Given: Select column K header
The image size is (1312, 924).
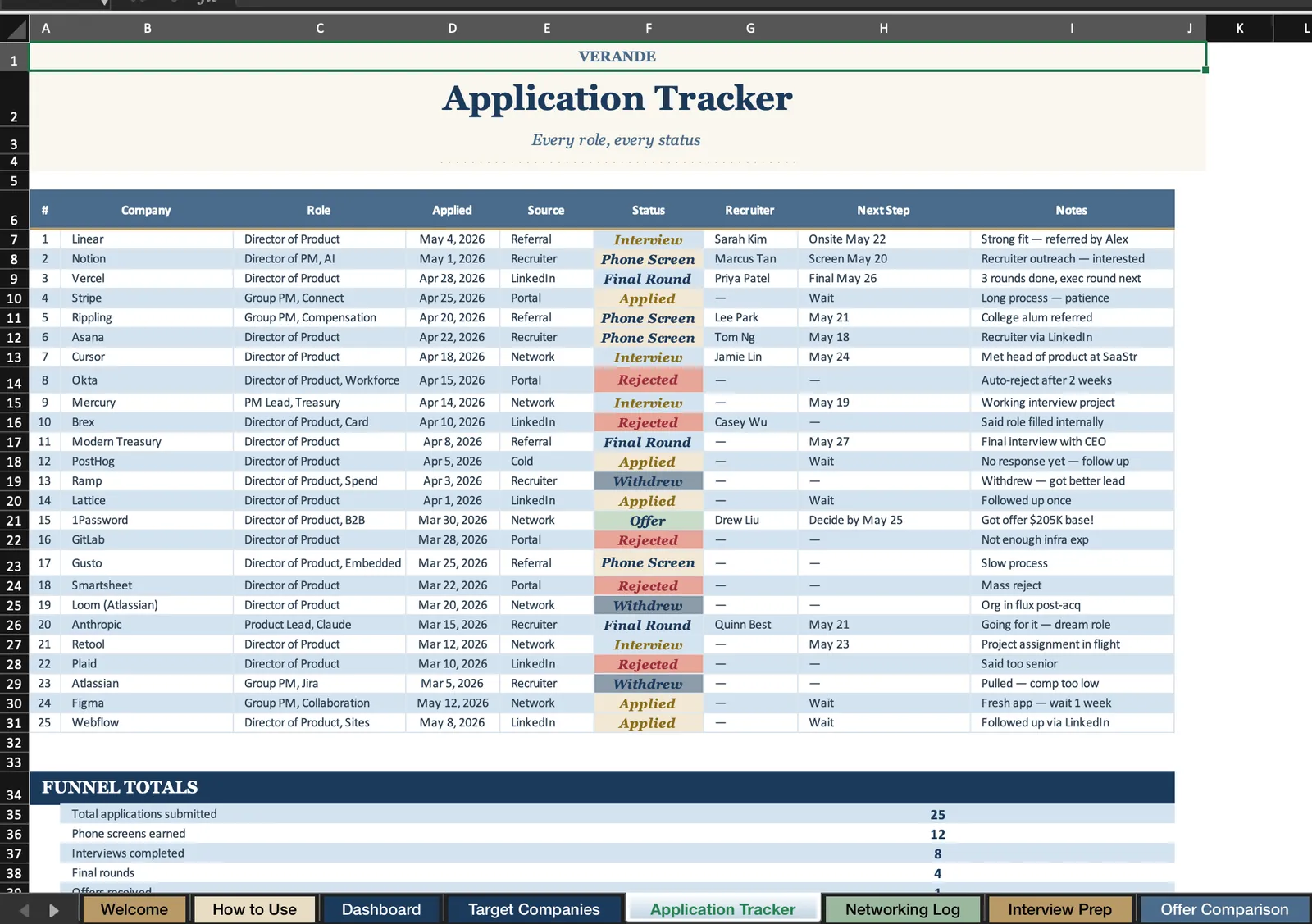Looking at the screenshot, I should (x=1240, y=29).
